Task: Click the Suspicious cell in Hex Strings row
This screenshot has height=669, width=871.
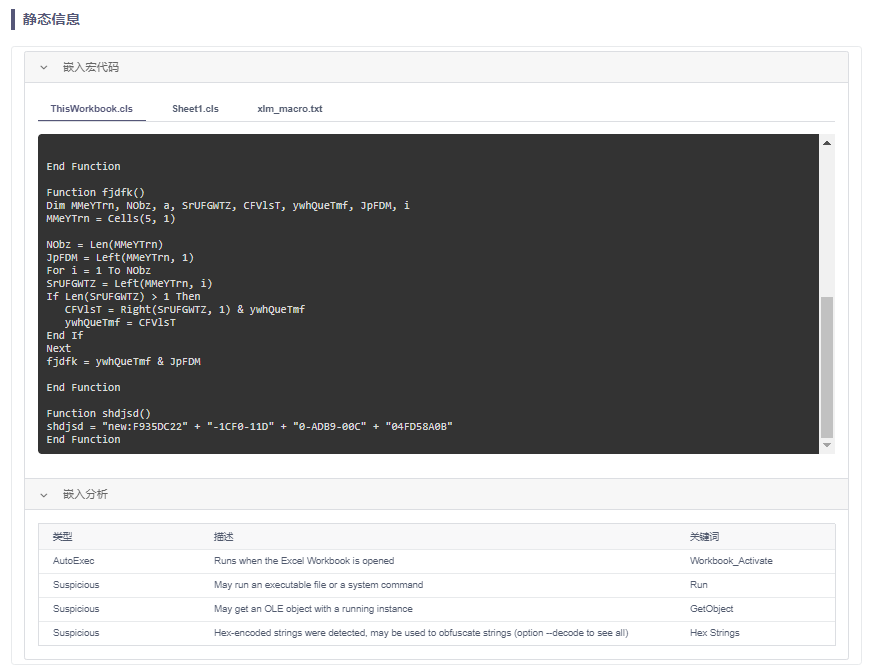Action: point(76,633)
